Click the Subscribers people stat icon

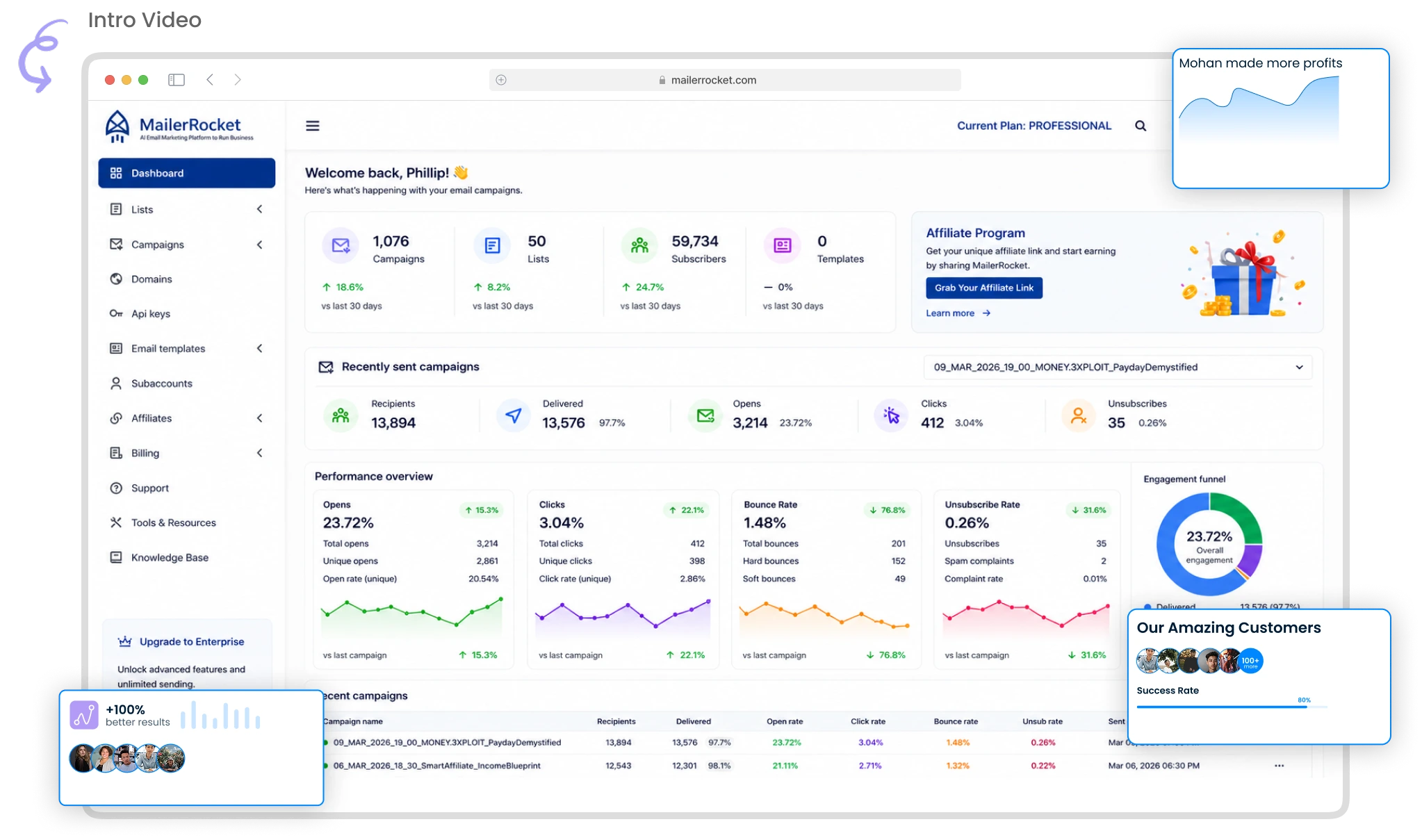pos(639,245)
